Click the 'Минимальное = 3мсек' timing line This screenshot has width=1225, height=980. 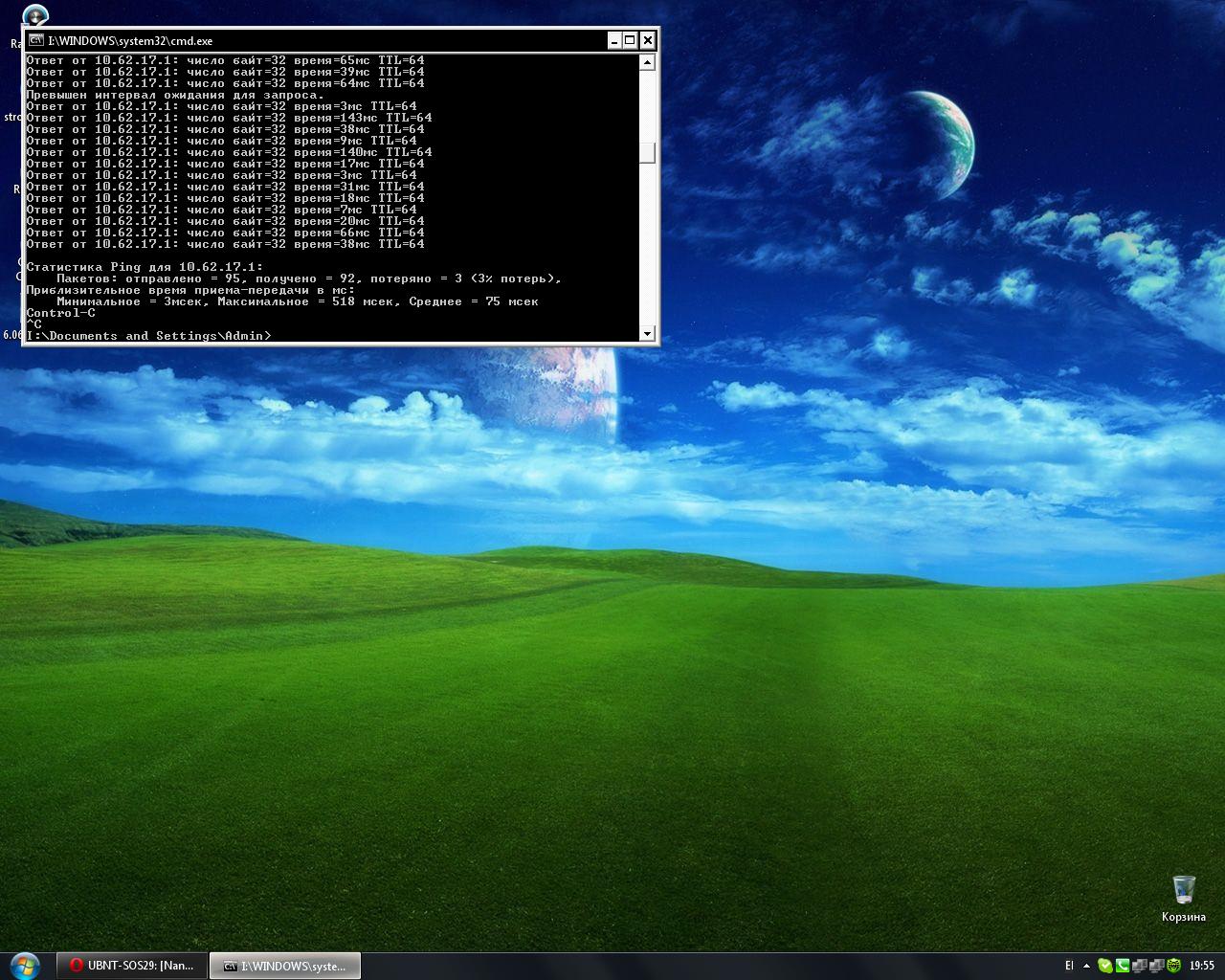(298, 301)
